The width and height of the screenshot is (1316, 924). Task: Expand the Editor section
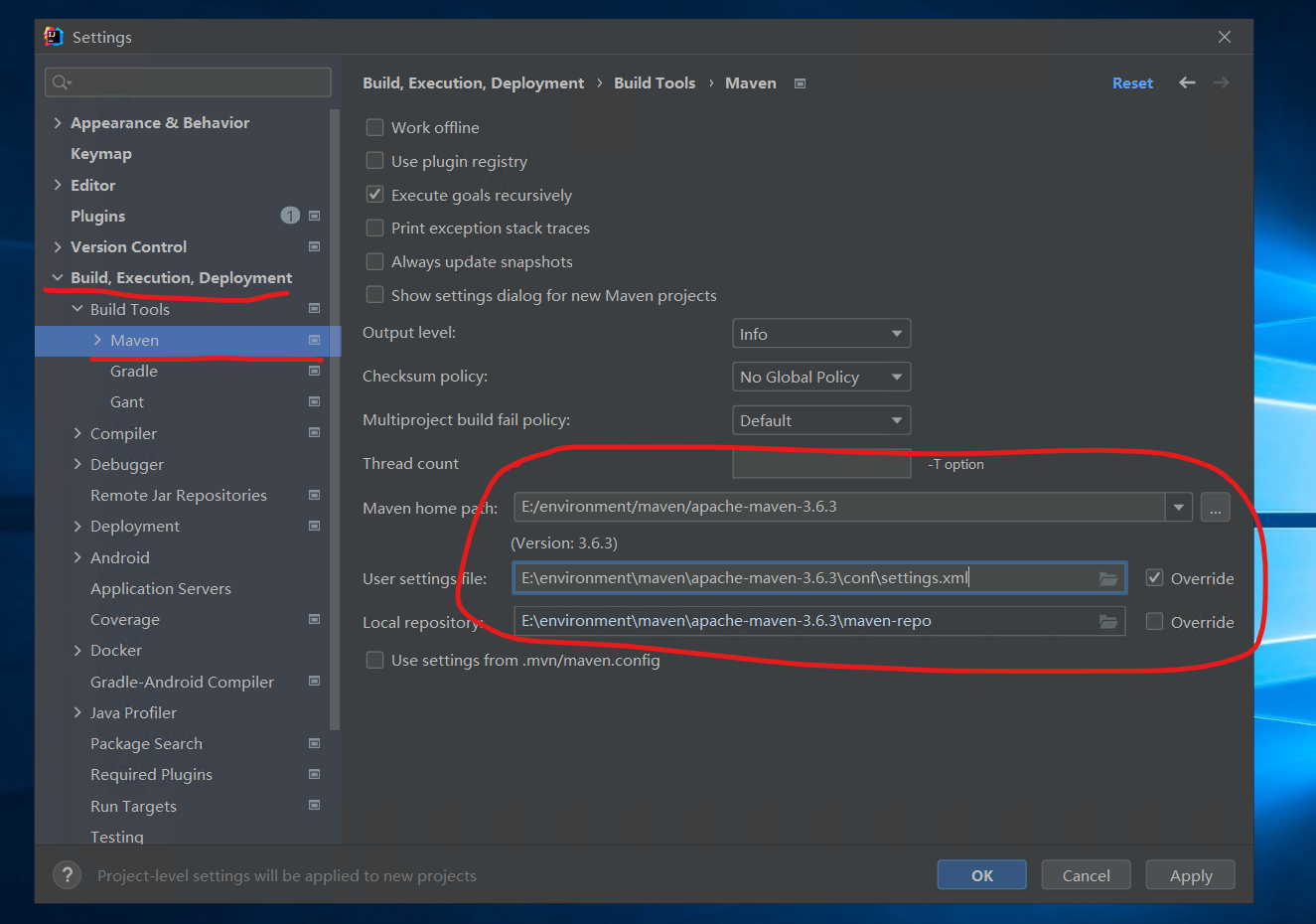coord(58,185)
